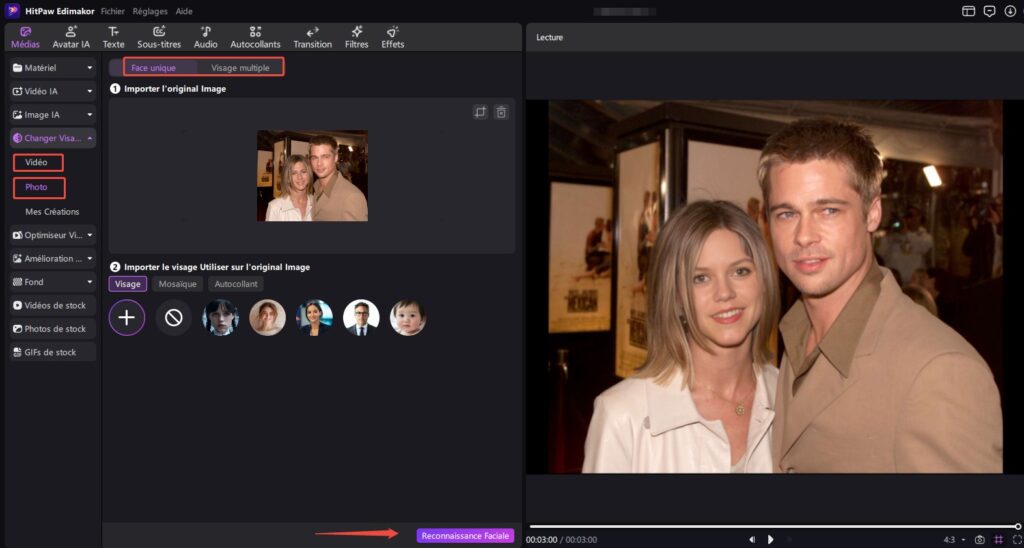The width and height of the screenshot is (1024, 548).
Task: Open the Fichier menu
Action: click(113, 11)
